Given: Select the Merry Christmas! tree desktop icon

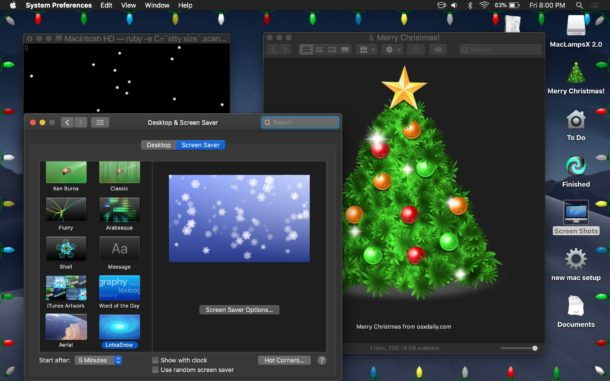Looking at the screenshot, I should click(576, 73).
